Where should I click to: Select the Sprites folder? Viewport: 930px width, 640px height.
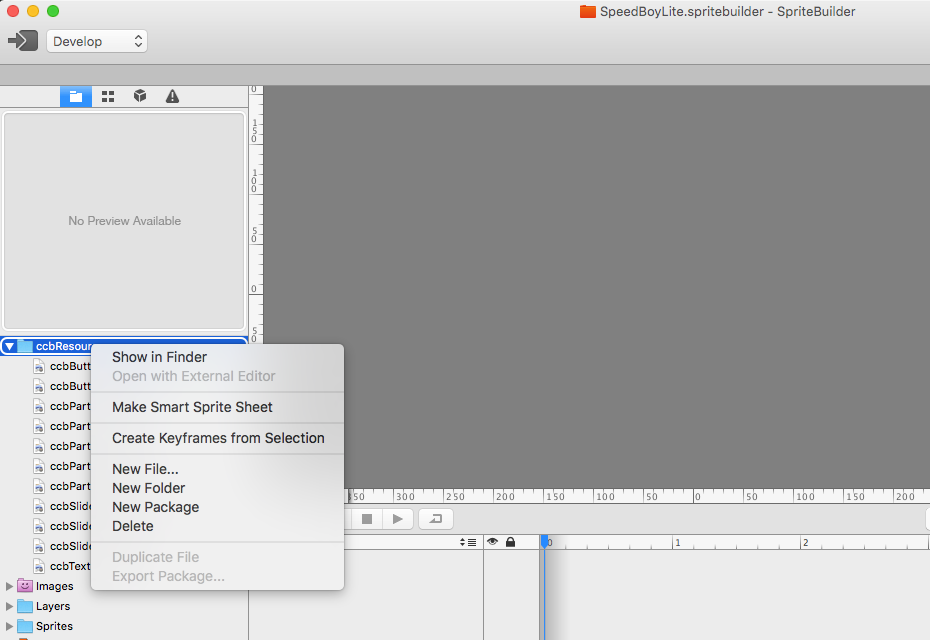(54, 626)
